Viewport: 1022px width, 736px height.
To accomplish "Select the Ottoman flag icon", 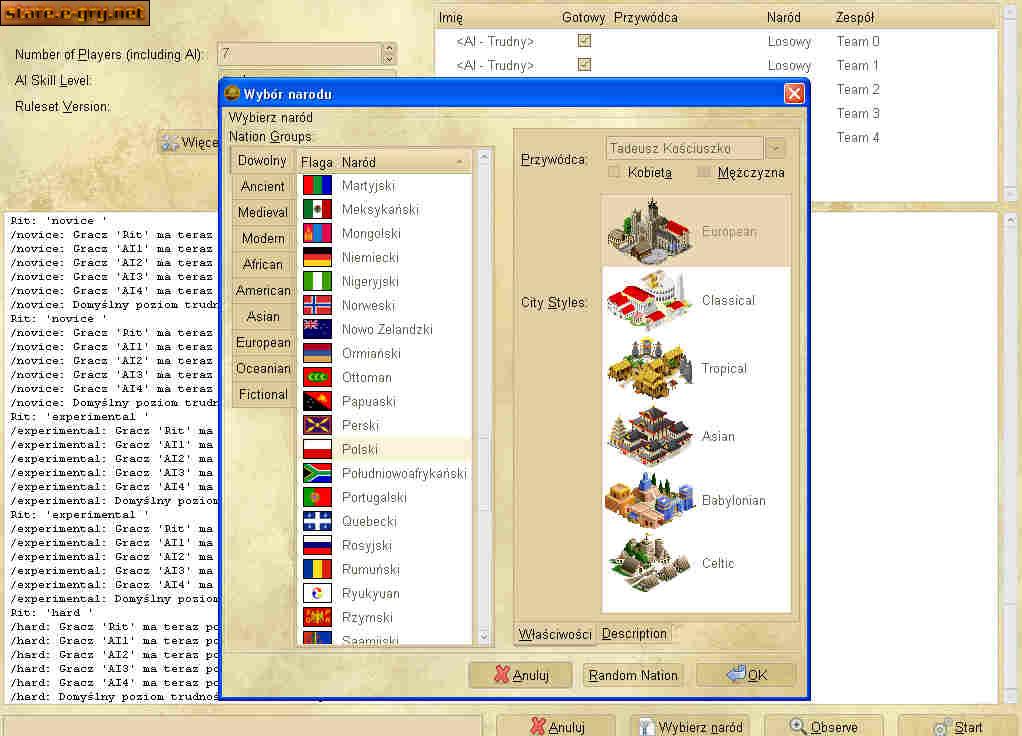I will [x=317, y=377].
